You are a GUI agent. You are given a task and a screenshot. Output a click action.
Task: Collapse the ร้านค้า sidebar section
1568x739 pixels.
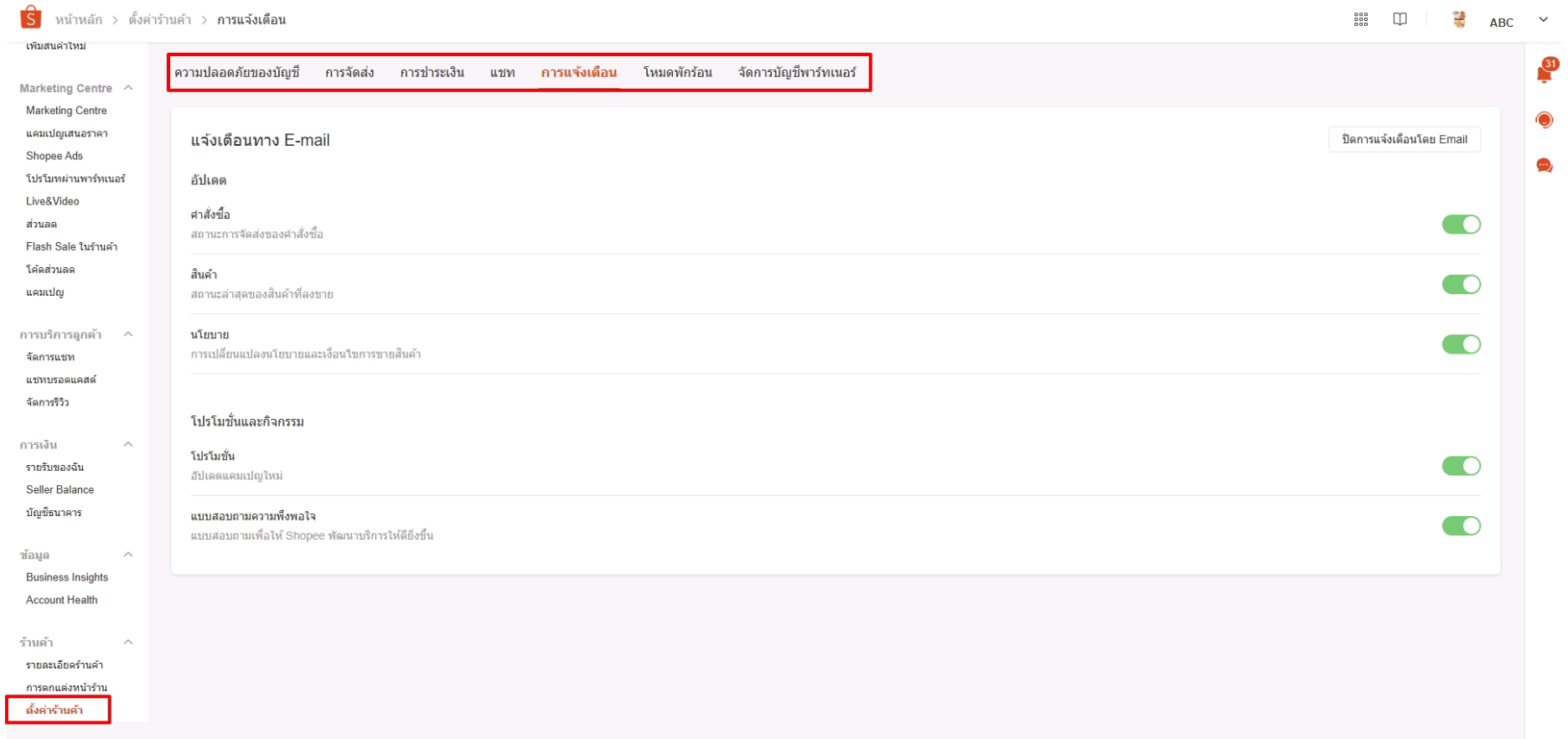pos(128,643)
